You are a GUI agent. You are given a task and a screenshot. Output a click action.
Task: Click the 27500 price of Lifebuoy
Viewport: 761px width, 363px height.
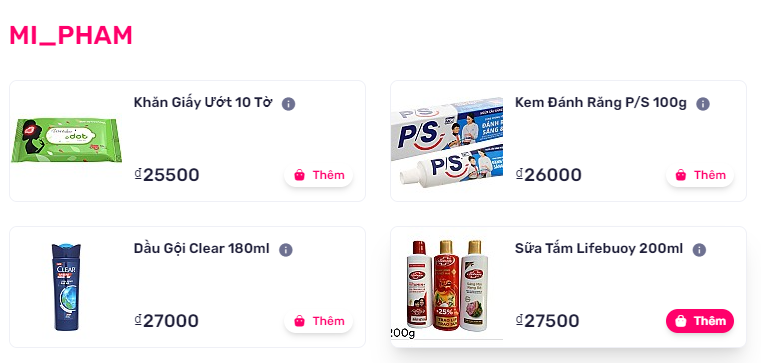547,321
